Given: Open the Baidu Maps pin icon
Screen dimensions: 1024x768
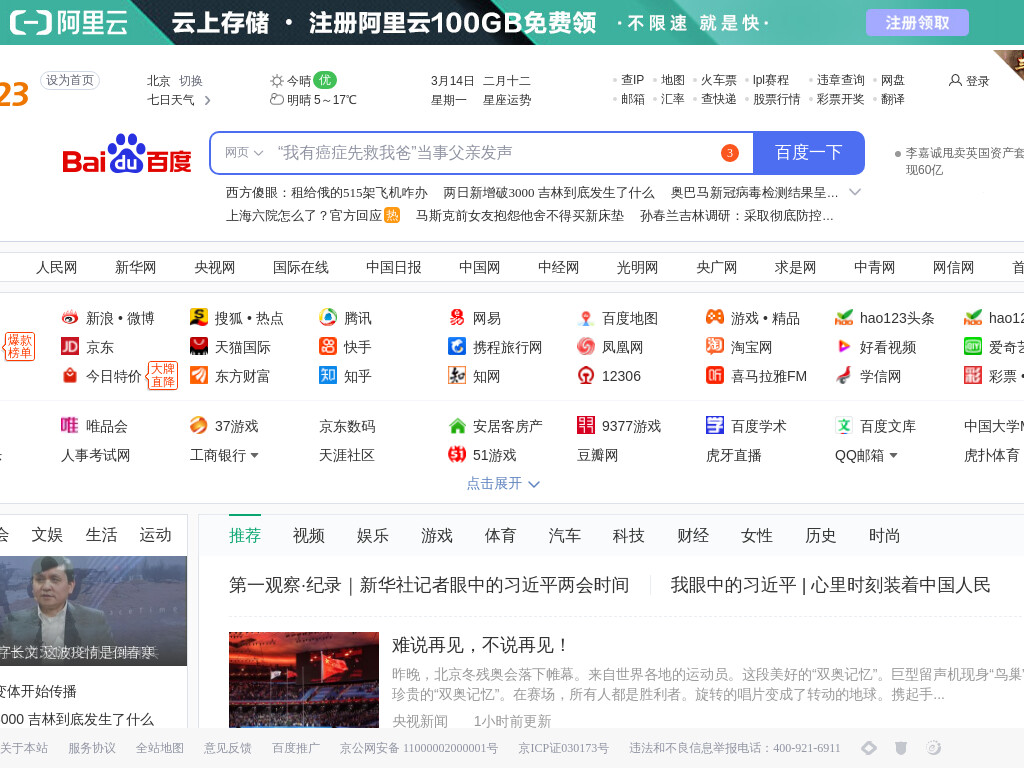Looking at the screenshot, I should pyautogui.click(x=586, y=318).
